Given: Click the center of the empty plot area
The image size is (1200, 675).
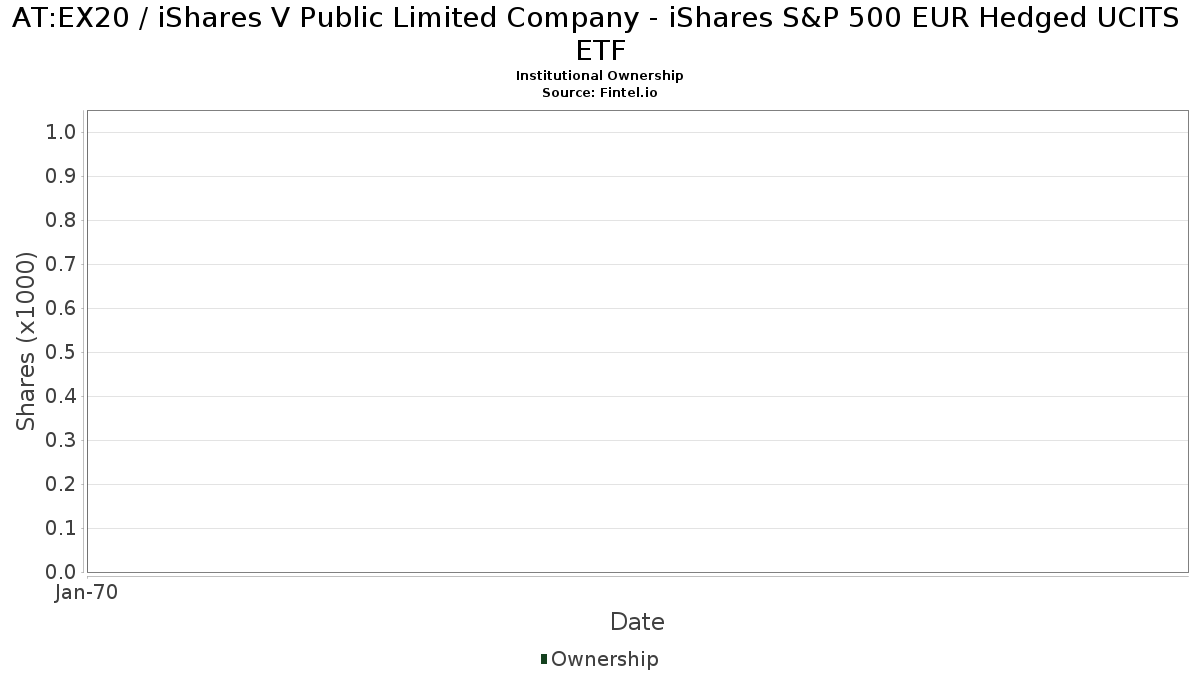Looking at the screenshot, I should point(637,341).
